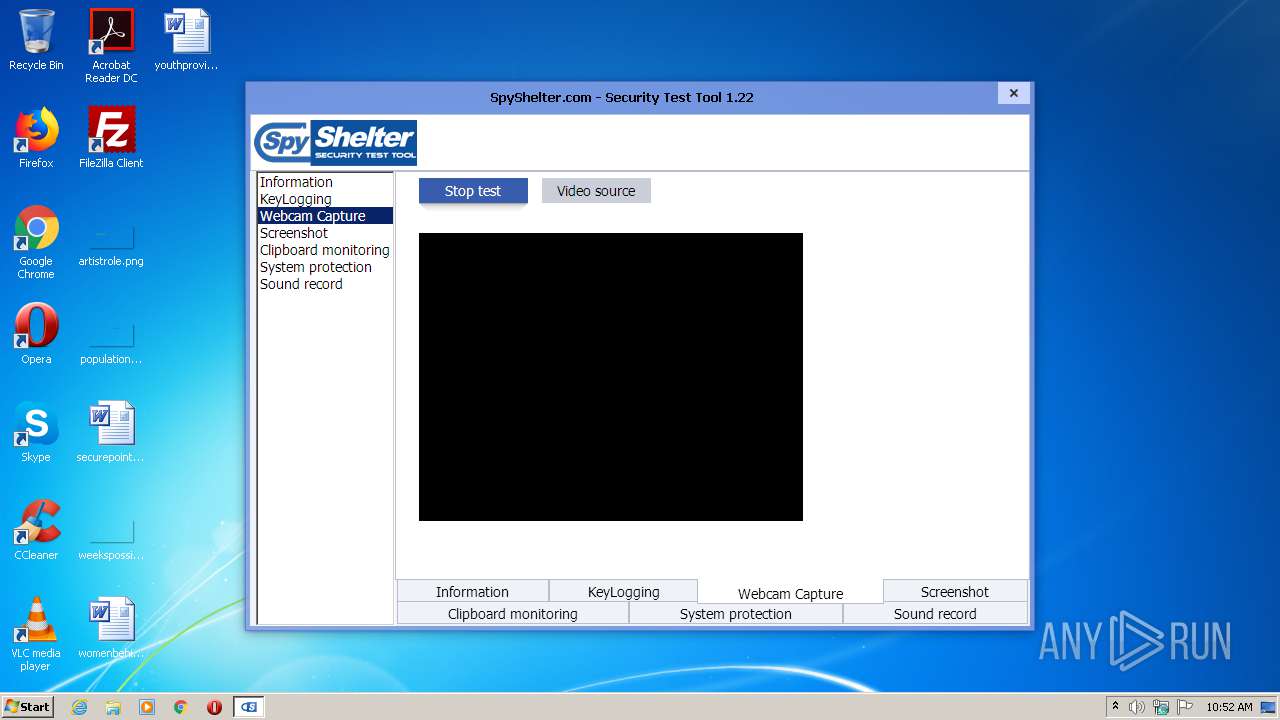Switch to the Information bottom tab
Image resolution: width=1280 pixels, height=720 pixels.
pos(473,591)
